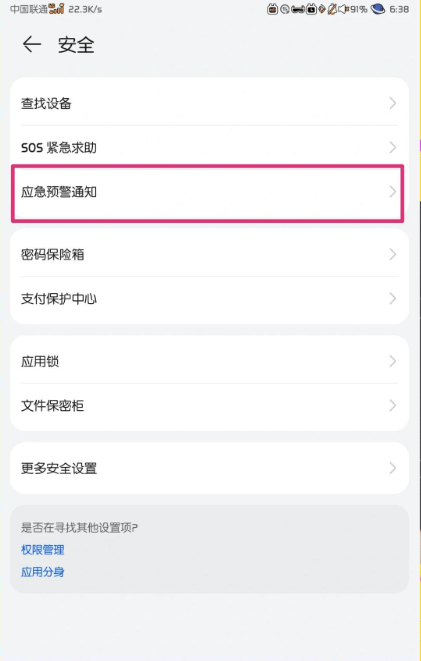Follow the 权限管理 link
The image size is (421, 661).
pyautogui.click(x=43, y=550)
